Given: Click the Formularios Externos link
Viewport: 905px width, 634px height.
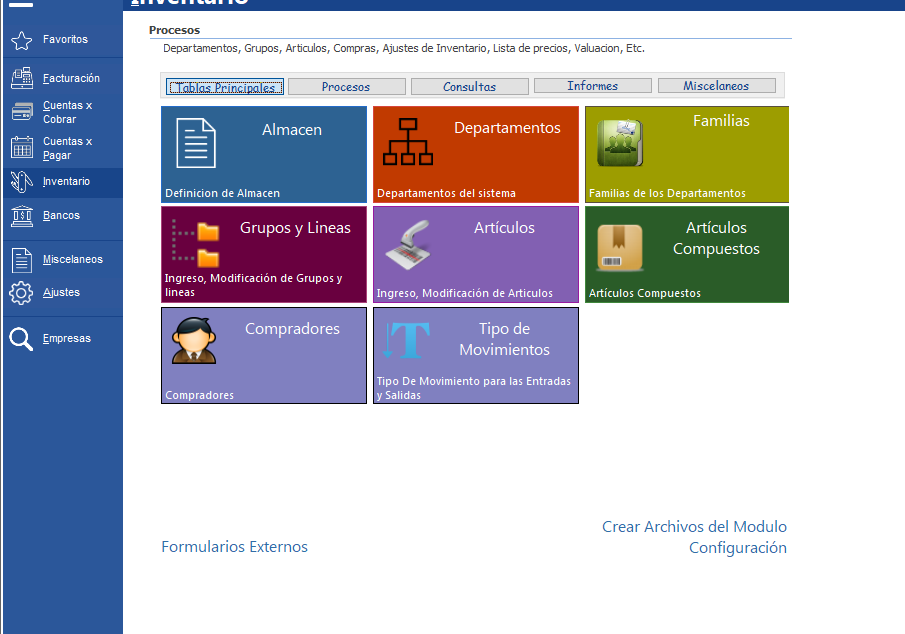Looking at the screenshot, I should point(234,547).
